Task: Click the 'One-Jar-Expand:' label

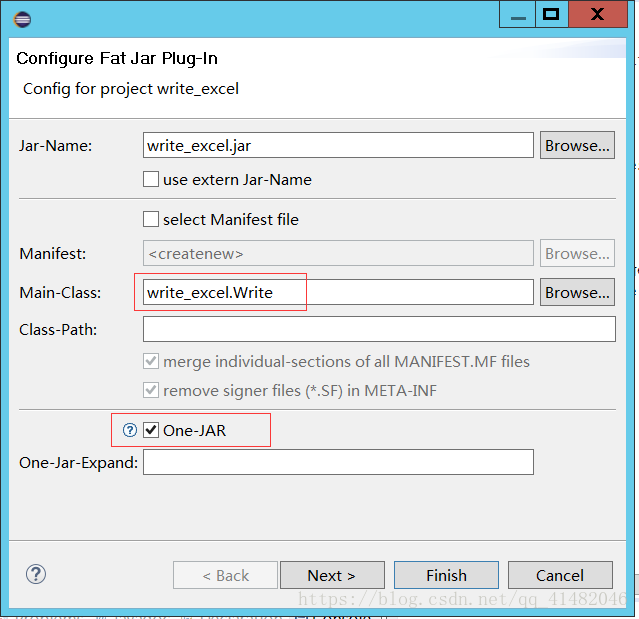Action: 79,463
